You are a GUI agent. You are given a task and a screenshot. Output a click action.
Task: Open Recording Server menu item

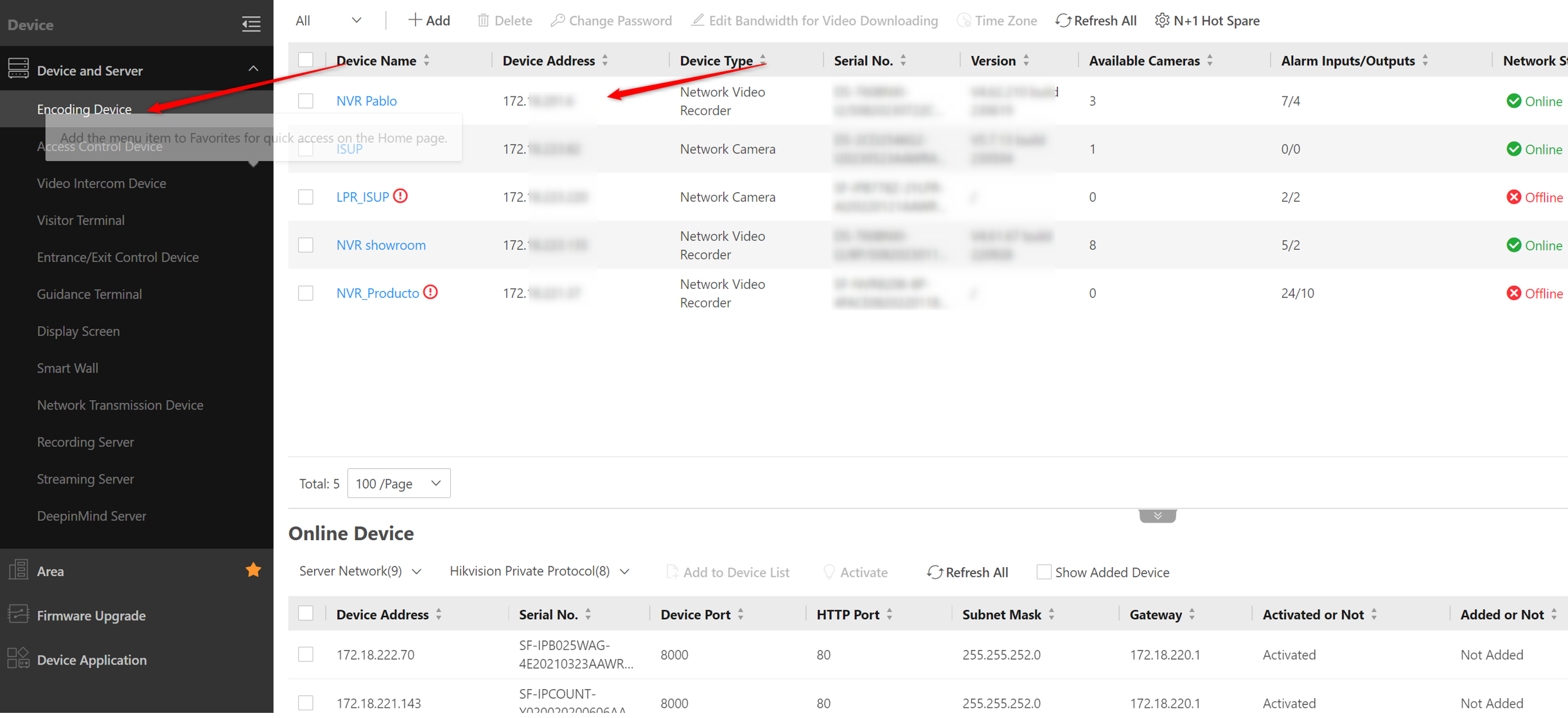(x=85, y=442)
